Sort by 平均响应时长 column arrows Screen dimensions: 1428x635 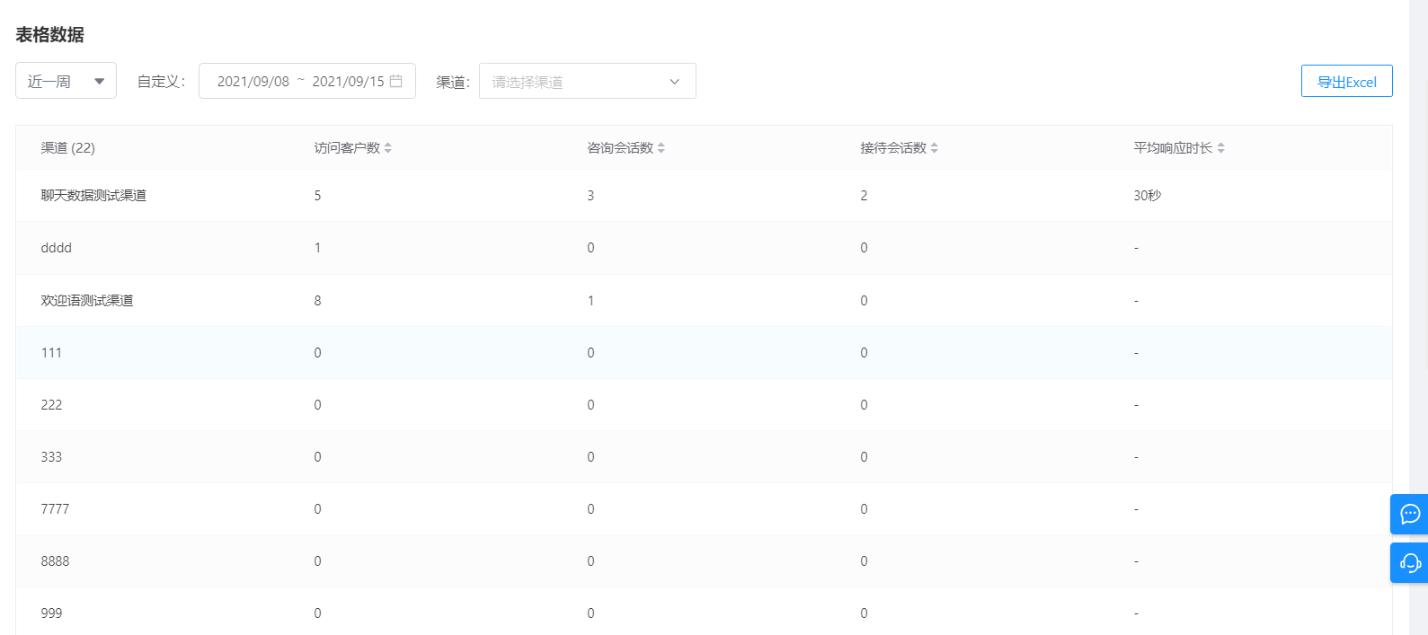[1221, 148]
